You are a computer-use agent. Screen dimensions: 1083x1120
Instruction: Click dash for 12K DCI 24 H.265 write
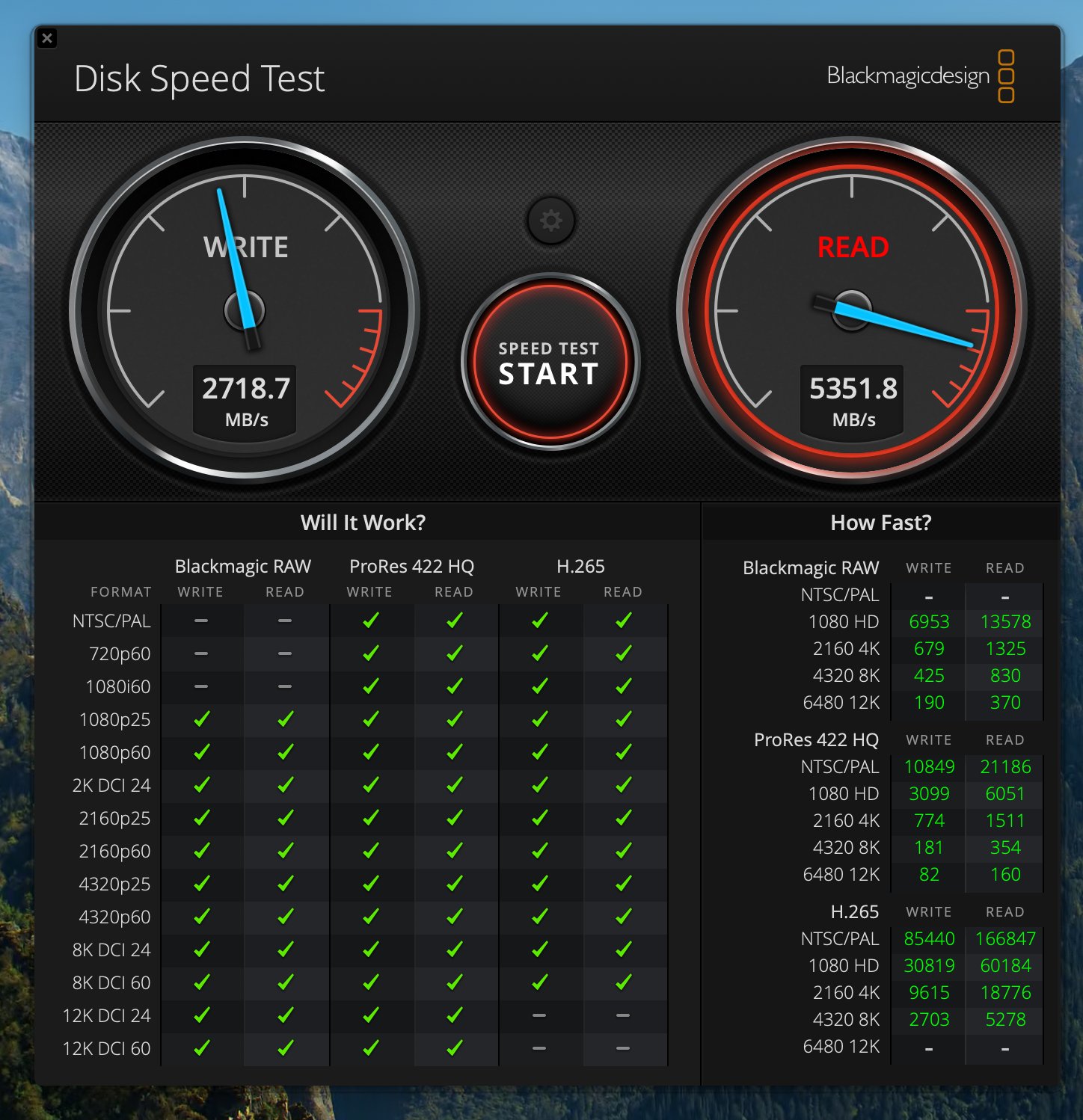[539, 1015]
